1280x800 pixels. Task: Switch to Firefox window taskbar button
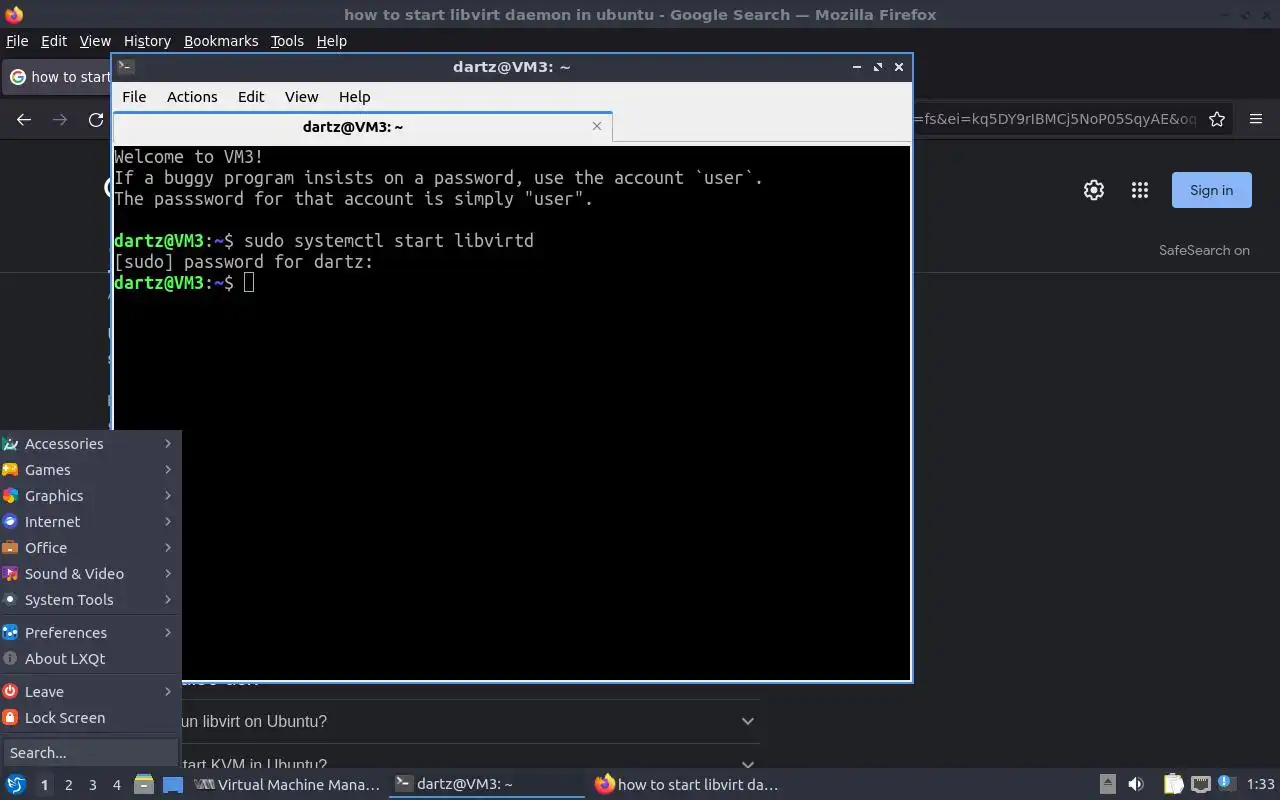pyautogui.click(x=686, y=785)
